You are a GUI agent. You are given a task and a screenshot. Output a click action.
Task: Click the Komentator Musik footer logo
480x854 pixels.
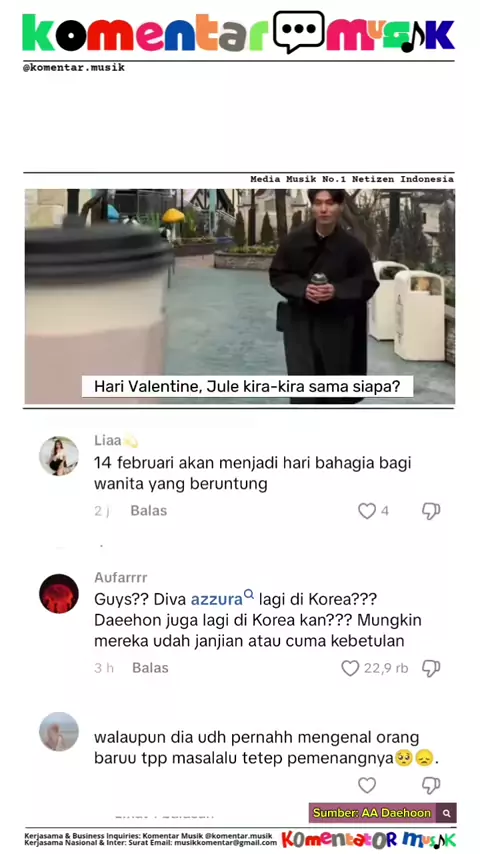coord(369,839)
